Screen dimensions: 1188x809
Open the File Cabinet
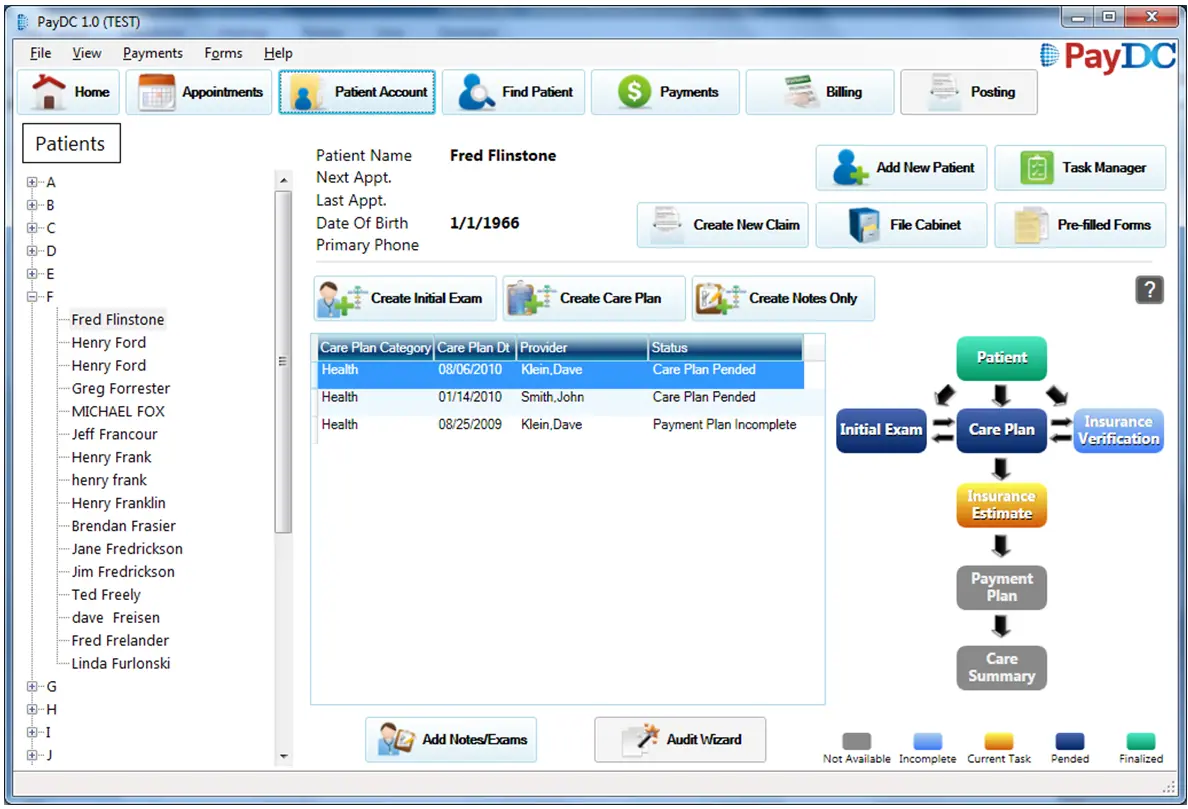(900, 225)
